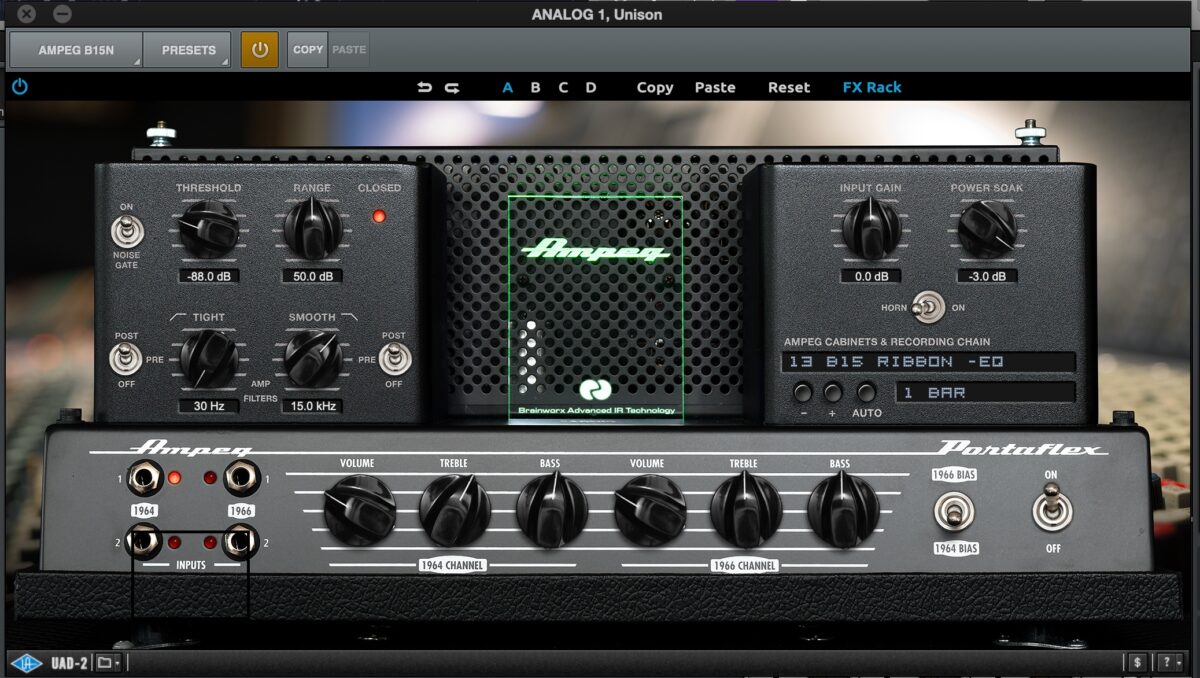Click the 1966 CHANNEL TREBLE knob
Screen dimensions: 1200x678
(746, 510)
